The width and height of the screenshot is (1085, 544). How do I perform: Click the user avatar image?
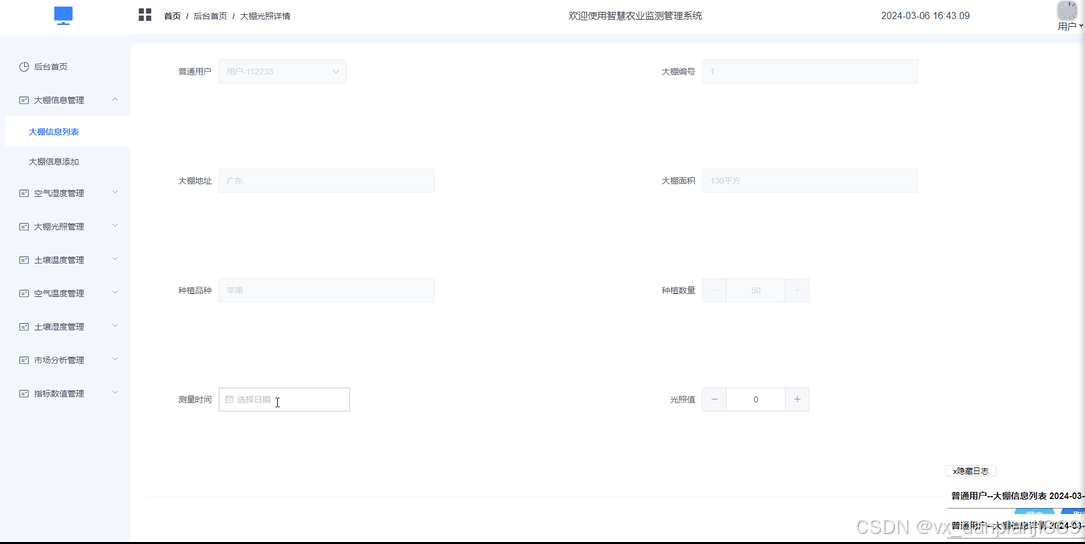pos(1068,10)
